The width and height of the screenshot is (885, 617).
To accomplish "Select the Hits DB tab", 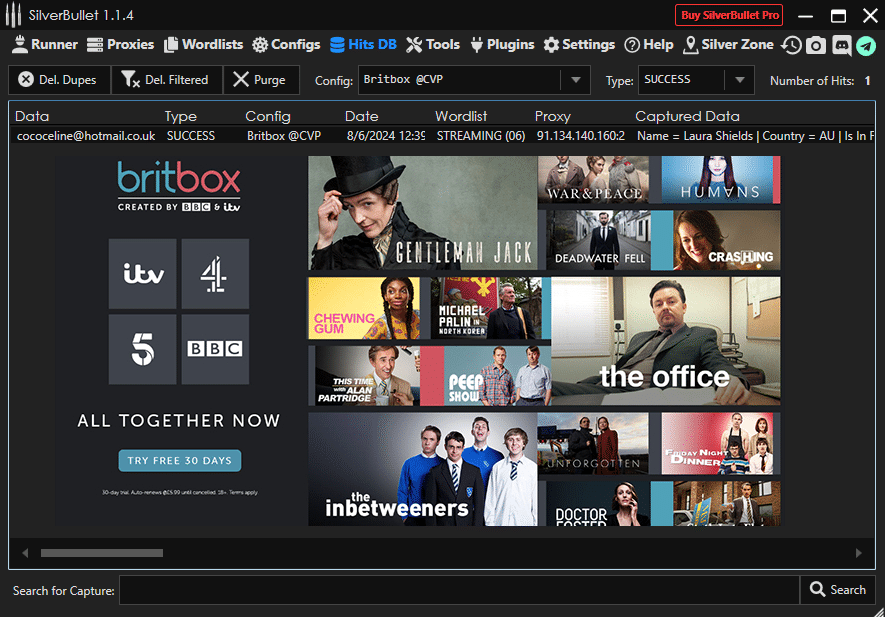I will [x=363, y=45].
